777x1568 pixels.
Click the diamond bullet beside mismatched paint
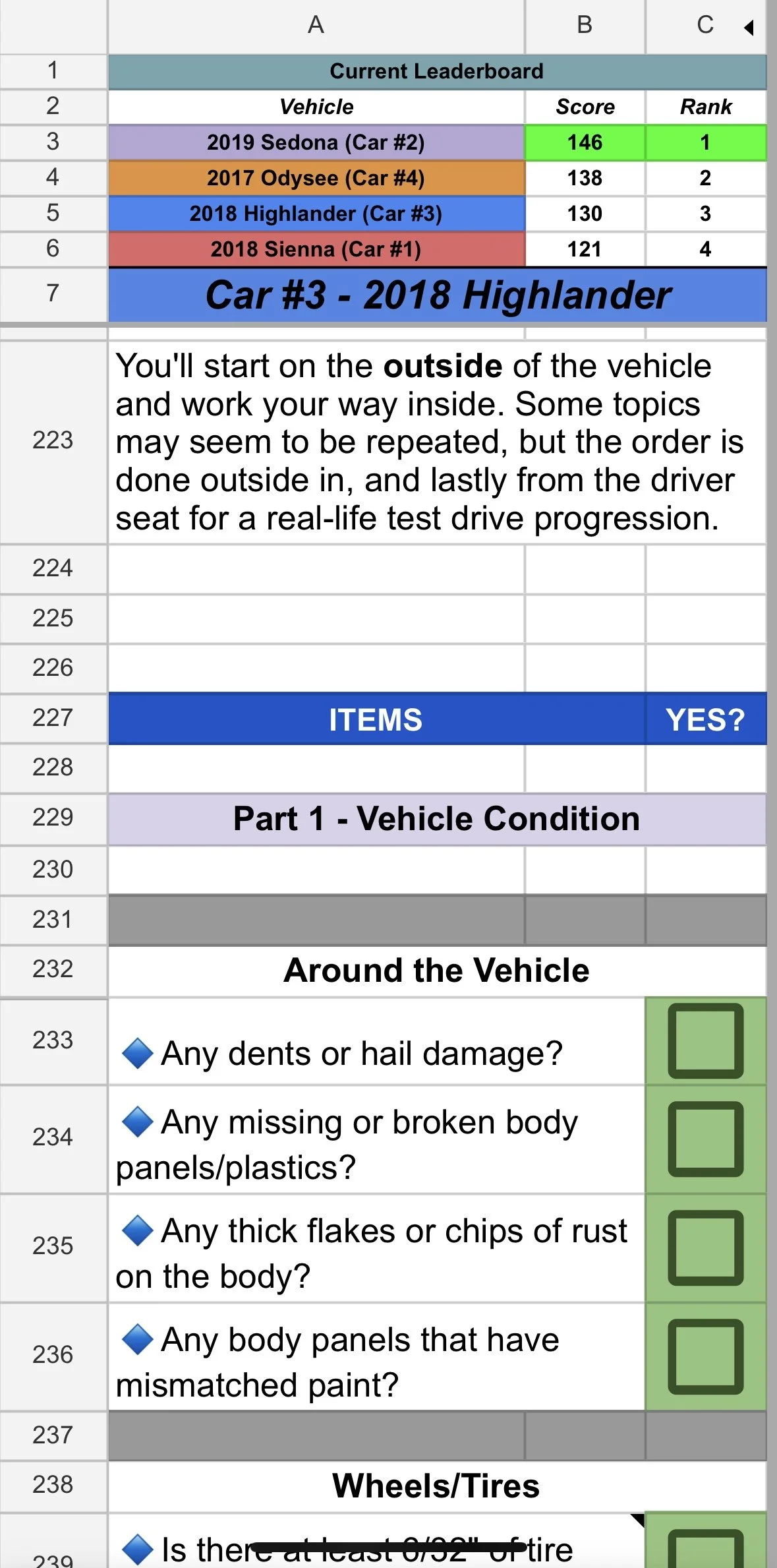(138, 1339)
